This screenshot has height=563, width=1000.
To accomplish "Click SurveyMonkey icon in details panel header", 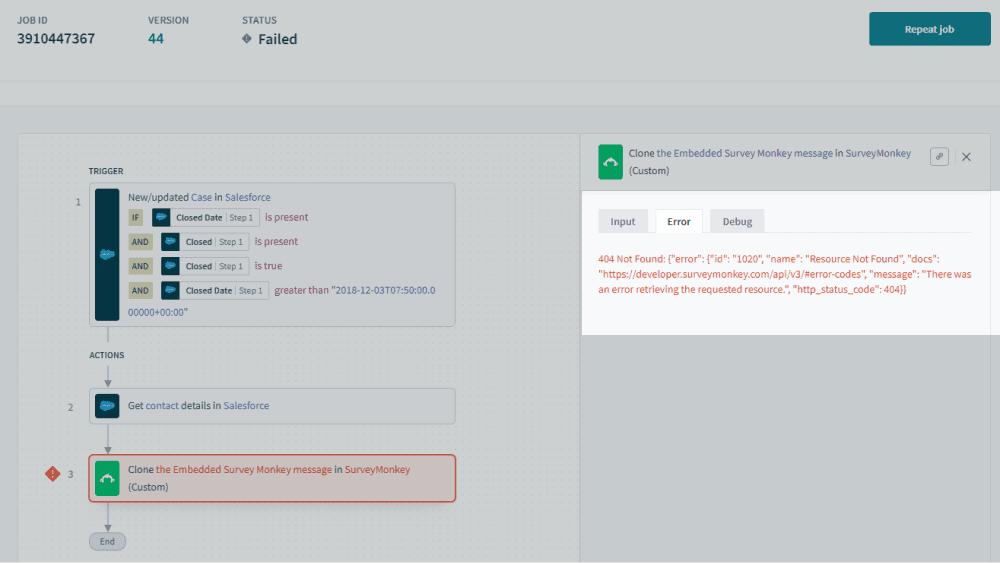I will [610, 162].
